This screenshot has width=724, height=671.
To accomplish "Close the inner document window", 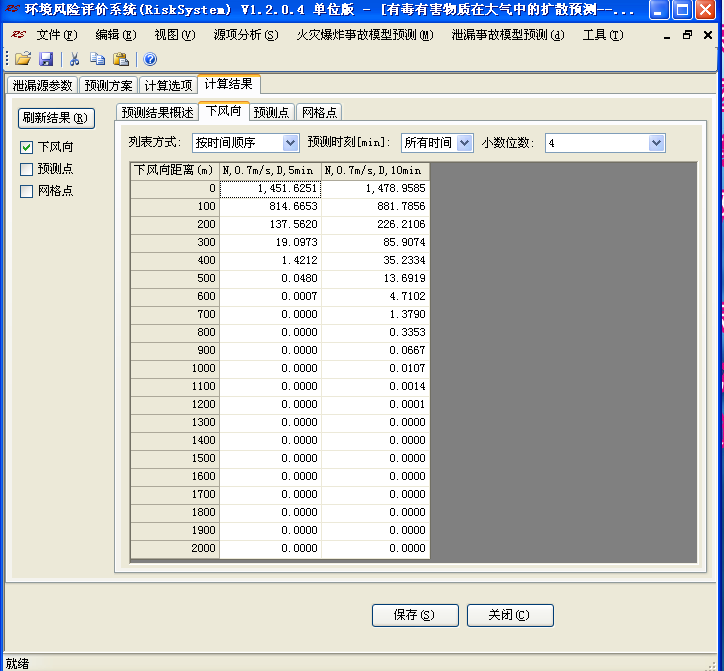I will 708,35.
